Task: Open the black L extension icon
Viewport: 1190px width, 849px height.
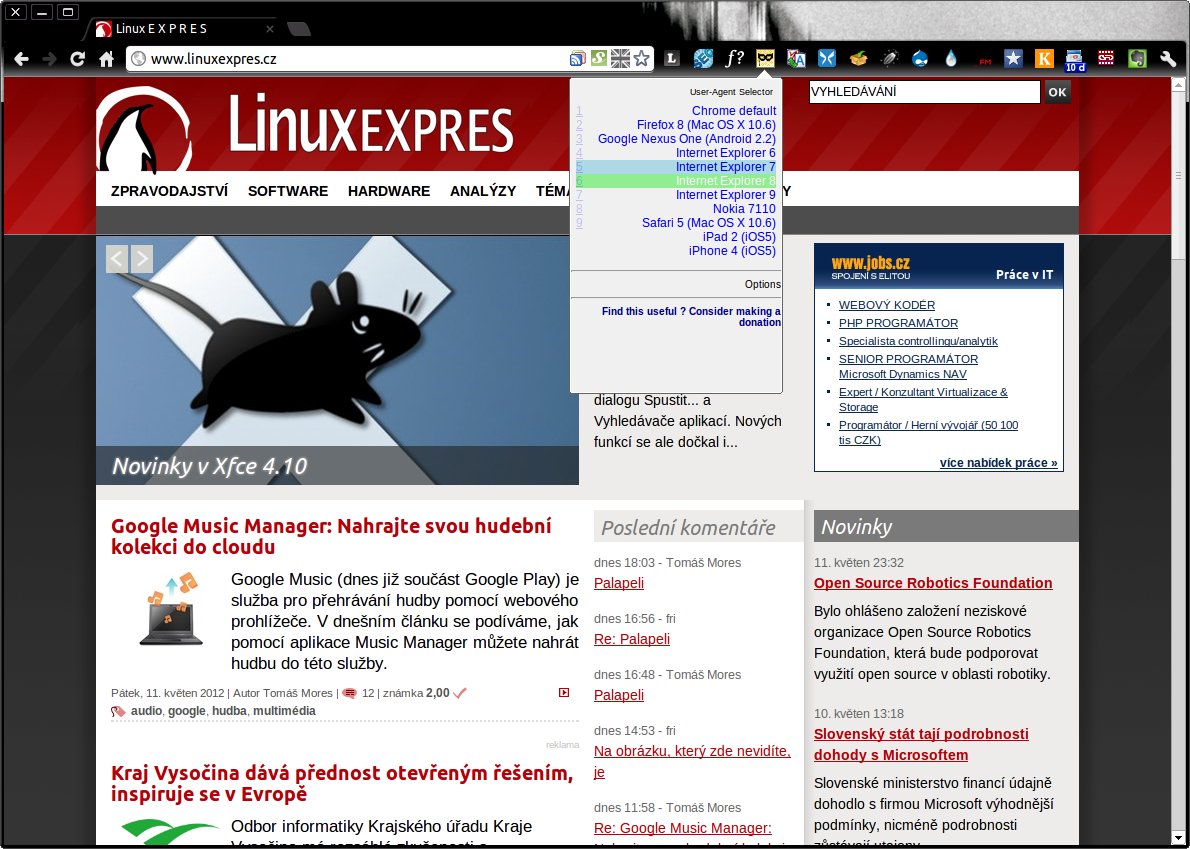Action: (672, 58)
